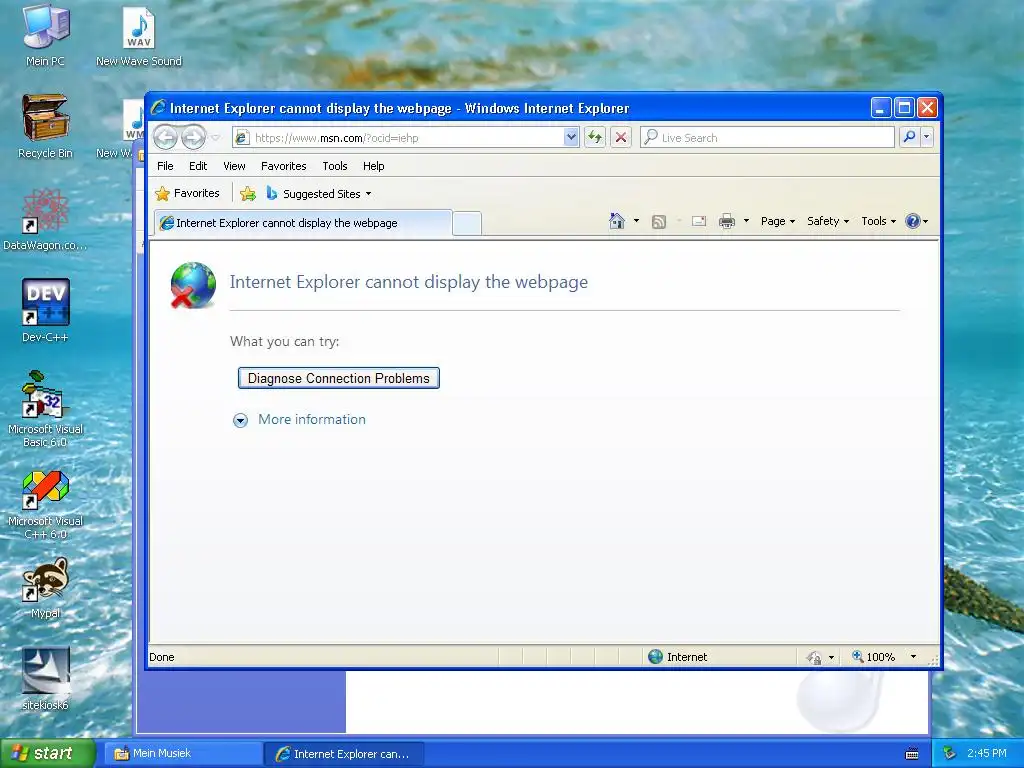1024x768 pixels.
Task: Expand the address bar URL history dropdown
Action: (571, 137)
